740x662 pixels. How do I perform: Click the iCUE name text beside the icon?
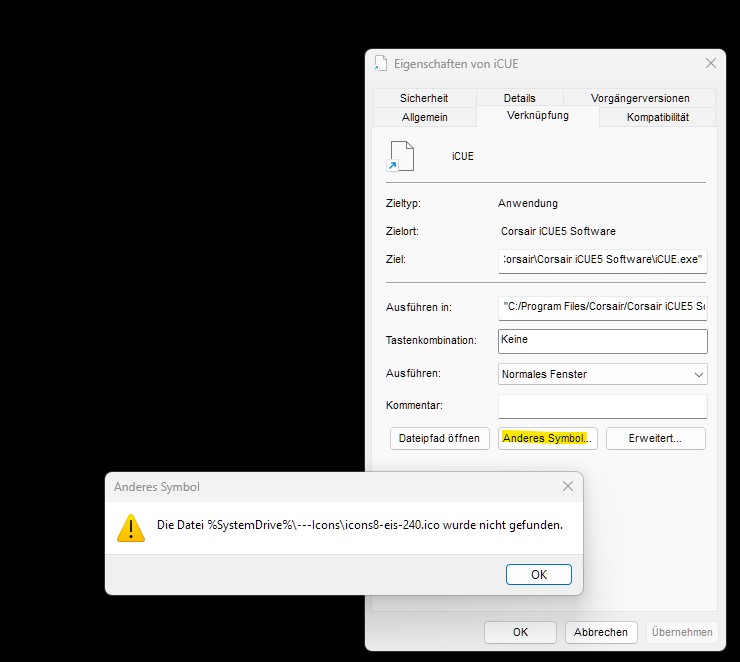[462, 156]
